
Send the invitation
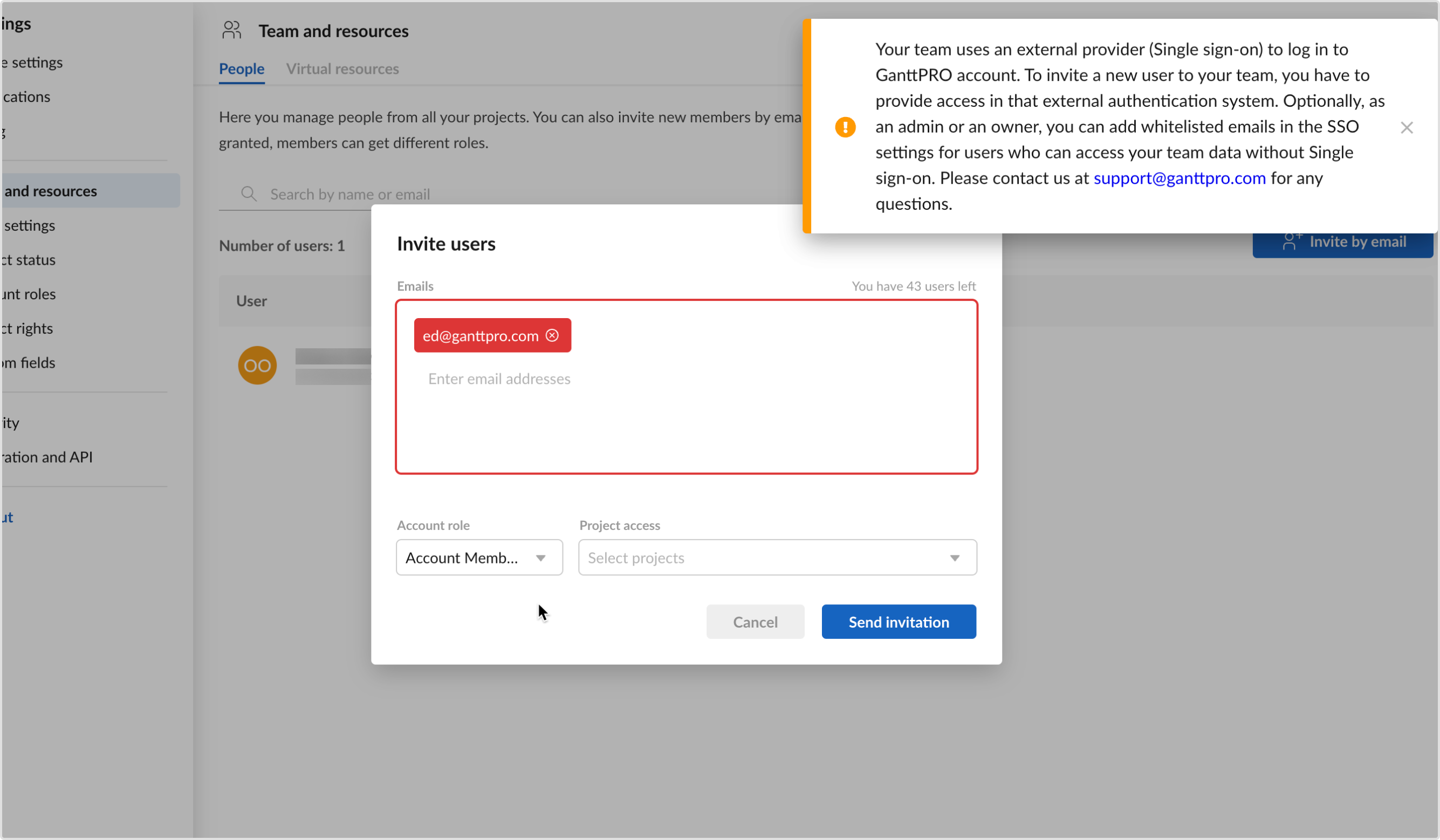[899, 622]
